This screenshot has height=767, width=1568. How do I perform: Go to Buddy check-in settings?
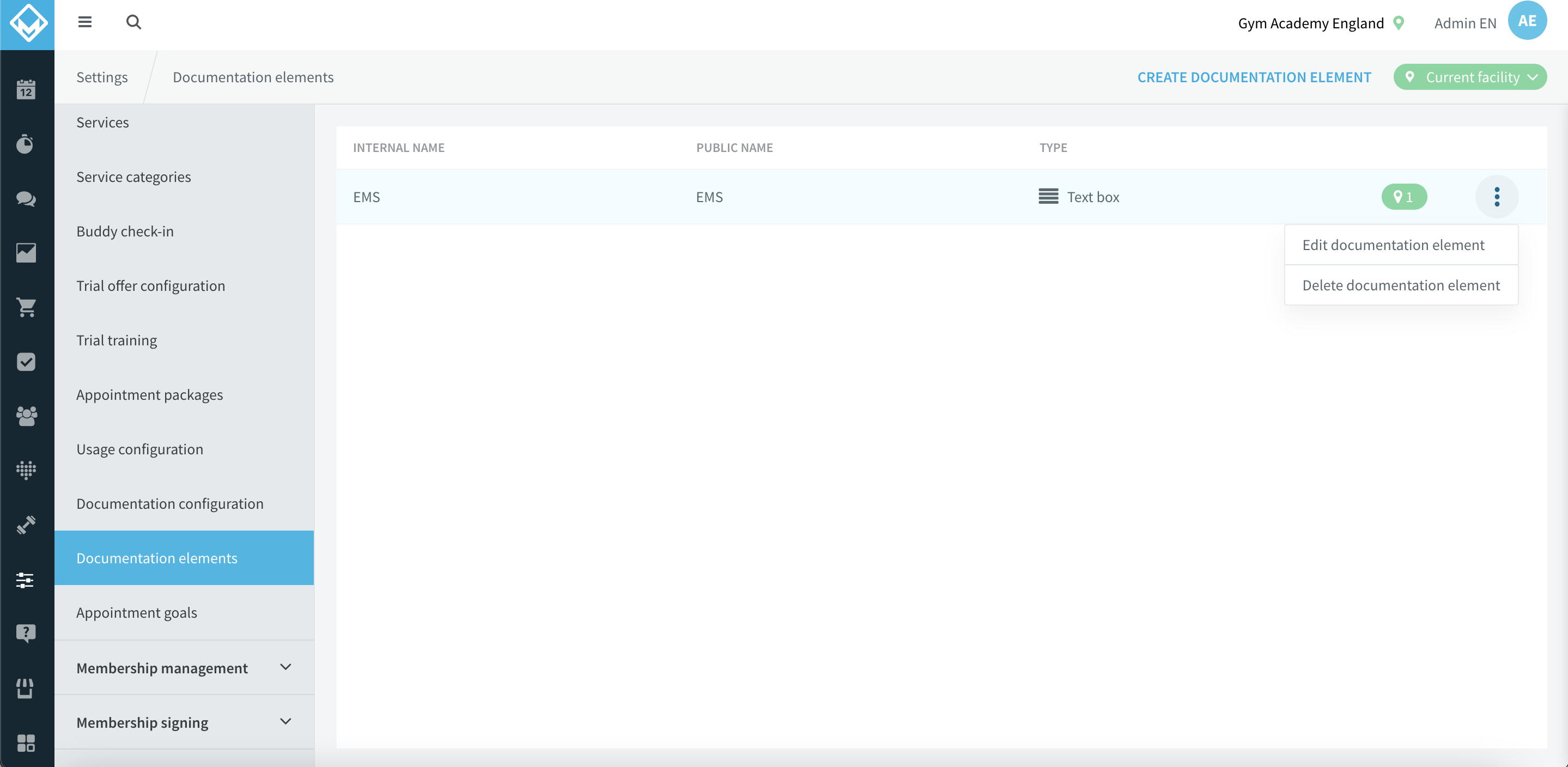tap(185, 232)
